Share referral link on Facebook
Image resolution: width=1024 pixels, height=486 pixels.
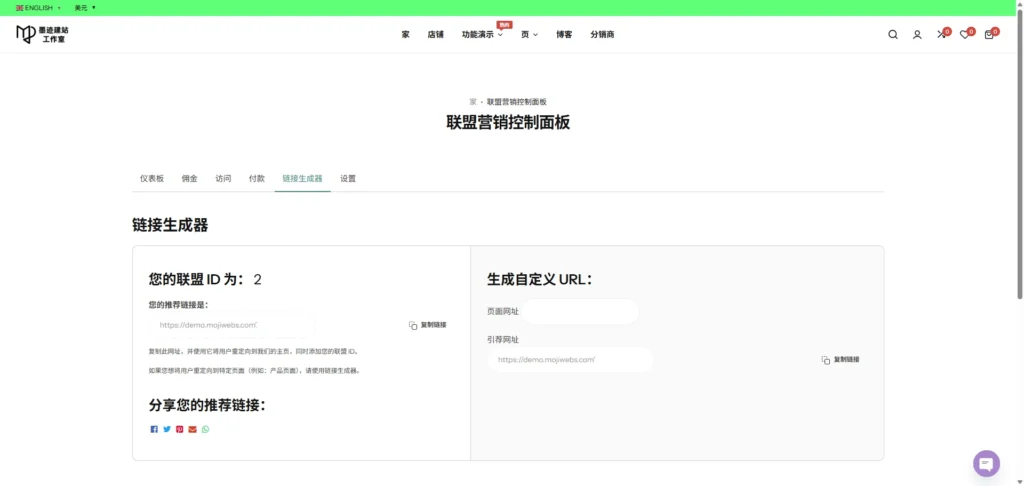(154, 429)
